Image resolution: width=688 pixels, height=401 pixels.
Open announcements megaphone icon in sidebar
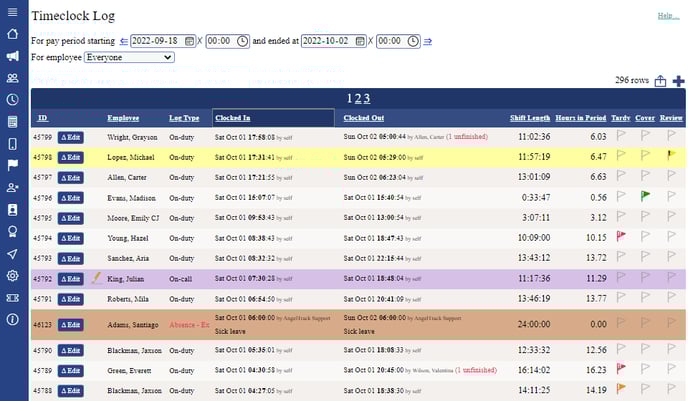pos(13,56)
